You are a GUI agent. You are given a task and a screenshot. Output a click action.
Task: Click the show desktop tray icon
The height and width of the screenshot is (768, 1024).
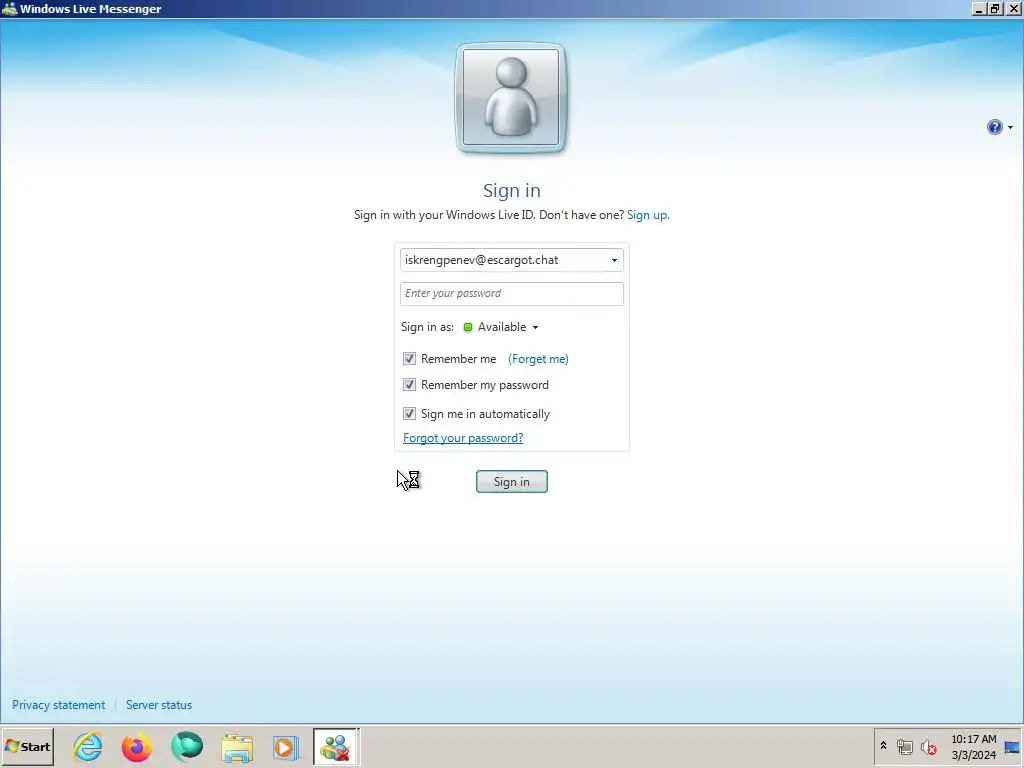point(1013,748)
